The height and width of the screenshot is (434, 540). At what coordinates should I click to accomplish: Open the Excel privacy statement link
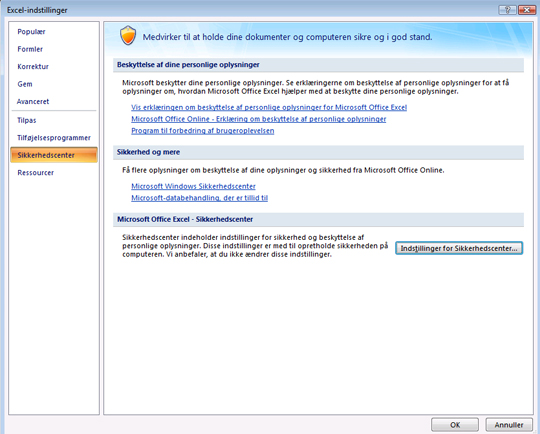pos(269,107)
